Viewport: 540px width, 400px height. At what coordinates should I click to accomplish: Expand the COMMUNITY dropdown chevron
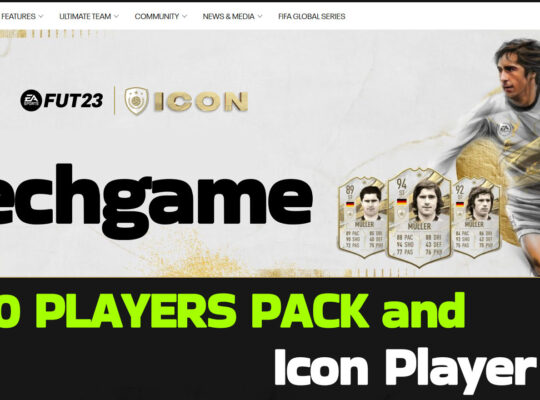tap(185, 16)
